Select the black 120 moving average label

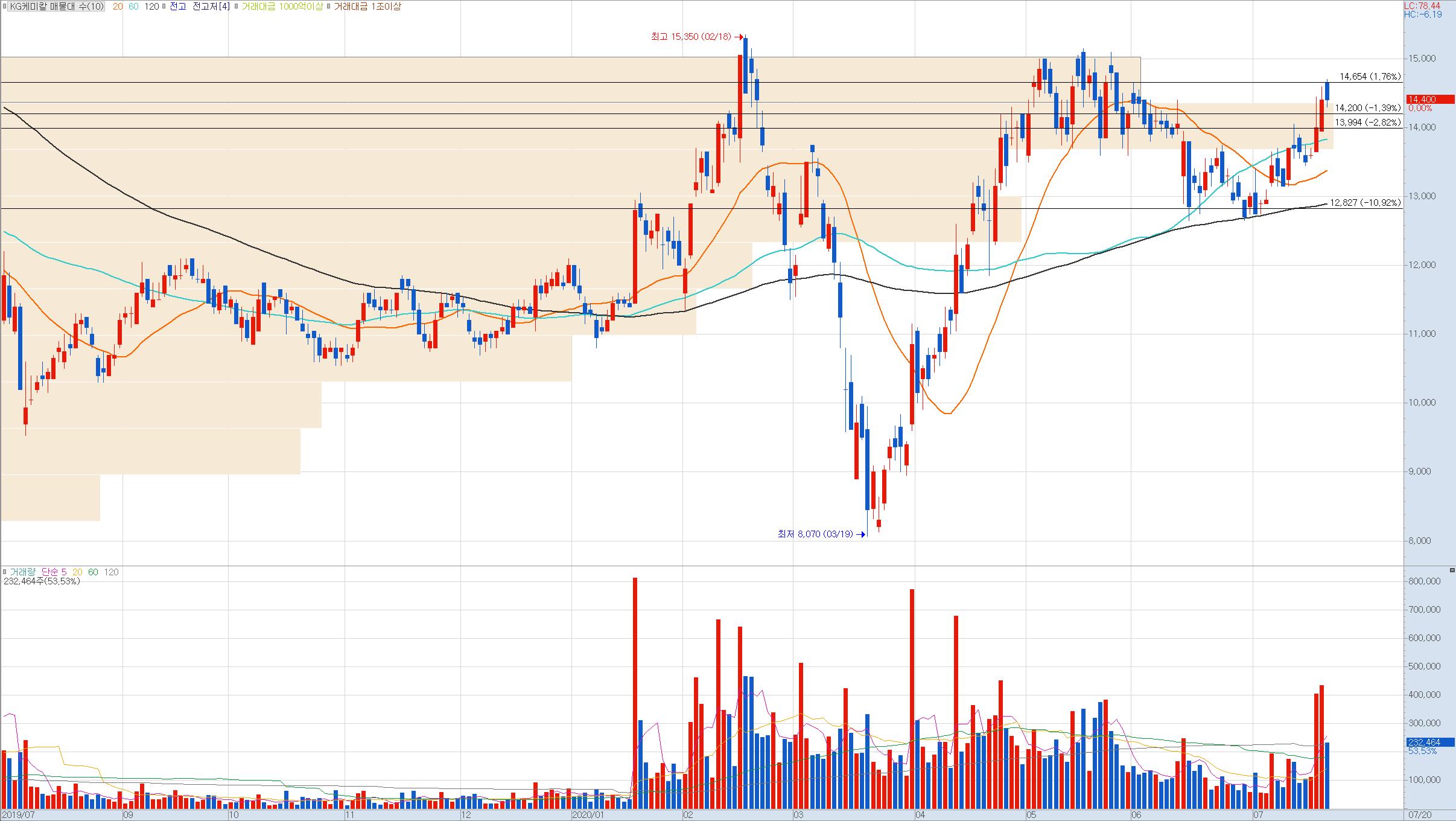[x=152, y=7]
